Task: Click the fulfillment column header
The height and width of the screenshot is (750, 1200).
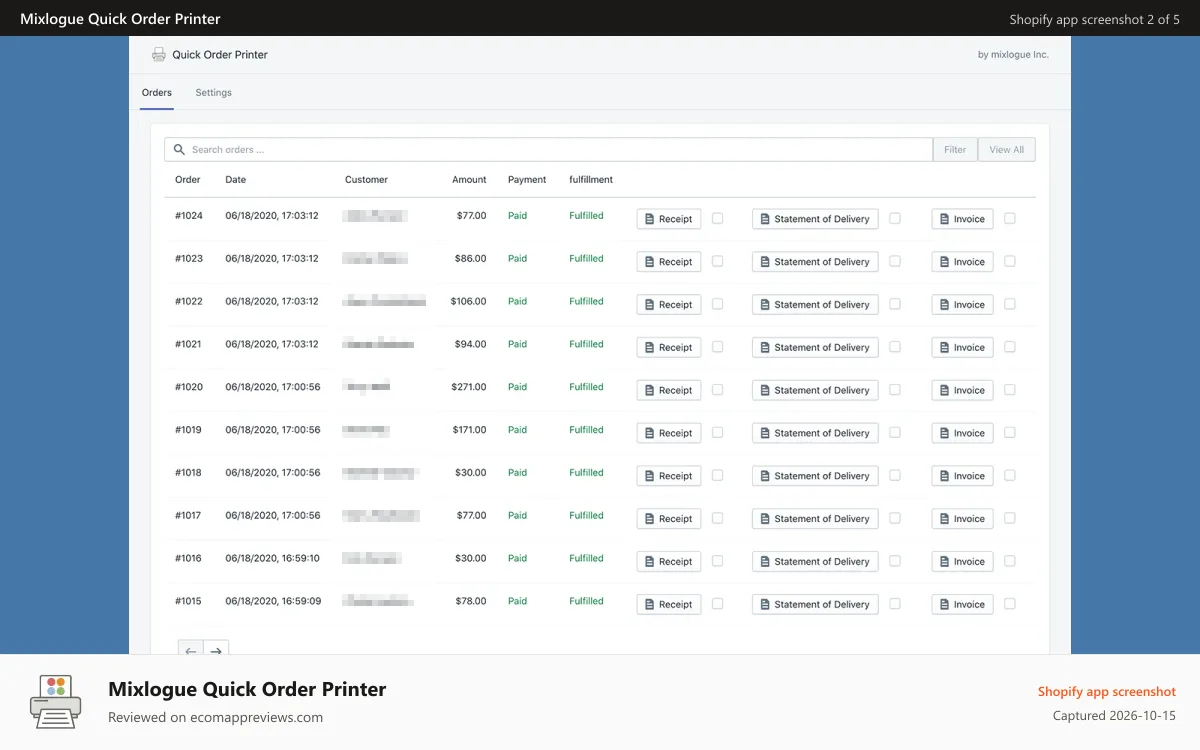Action: (591, 180)
